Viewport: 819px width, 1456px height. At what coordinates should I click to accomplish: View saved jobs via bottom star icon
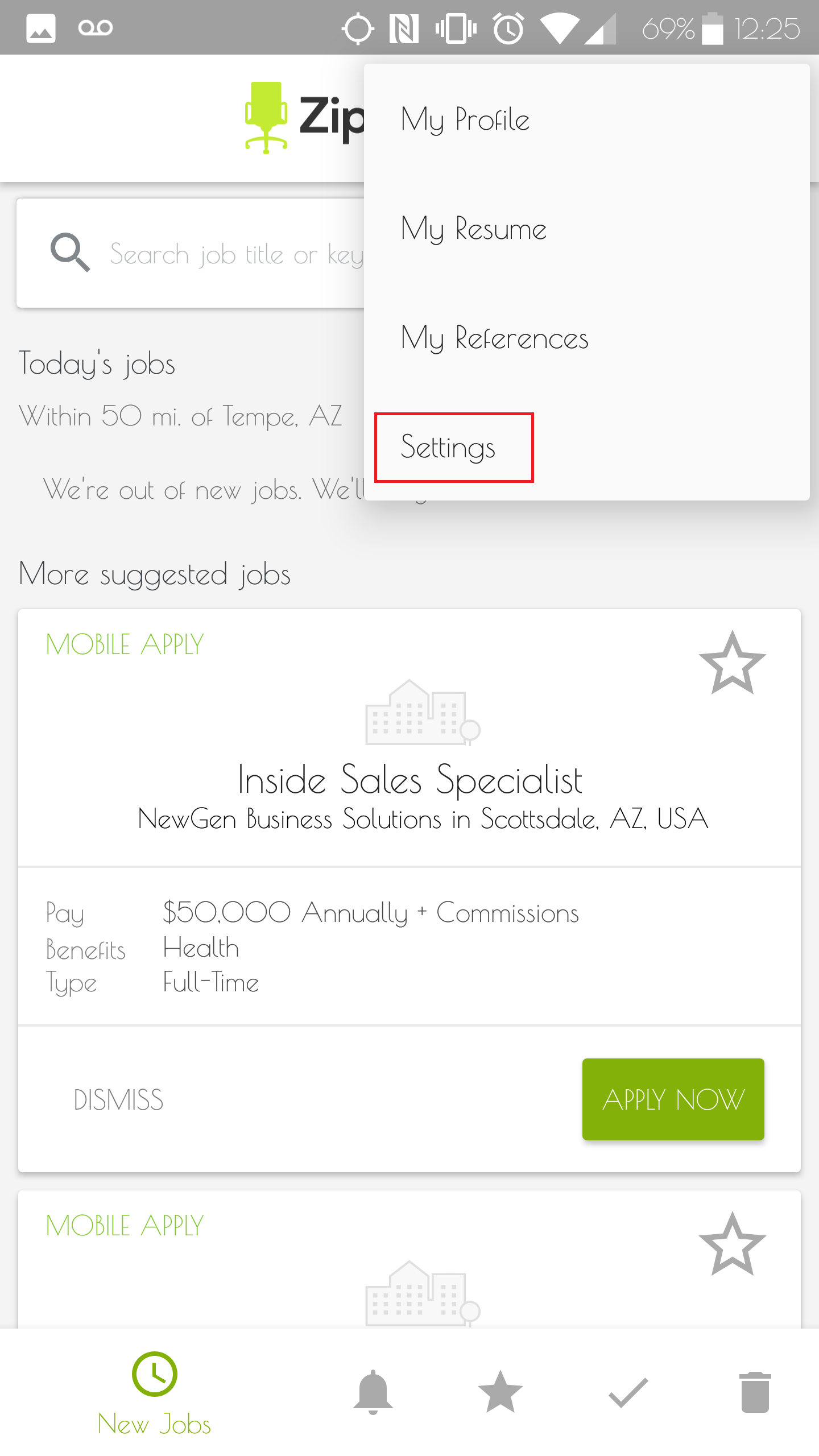pyautogui.click(x=500, y=1392)
